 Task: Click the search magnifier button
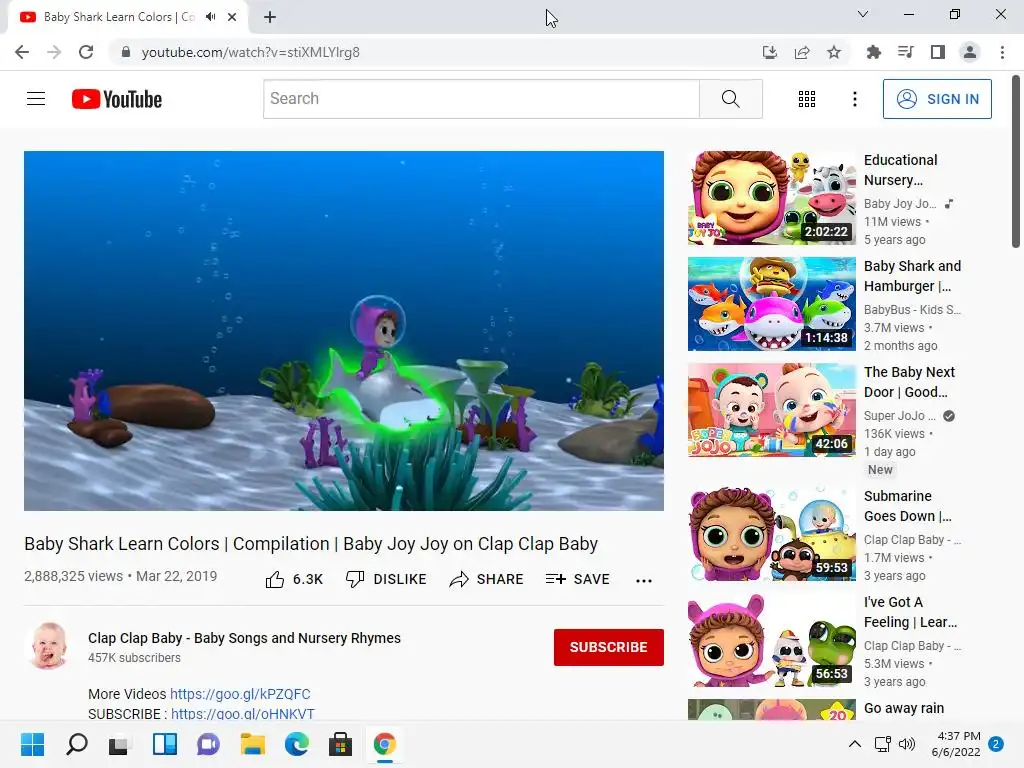[731, 99]
